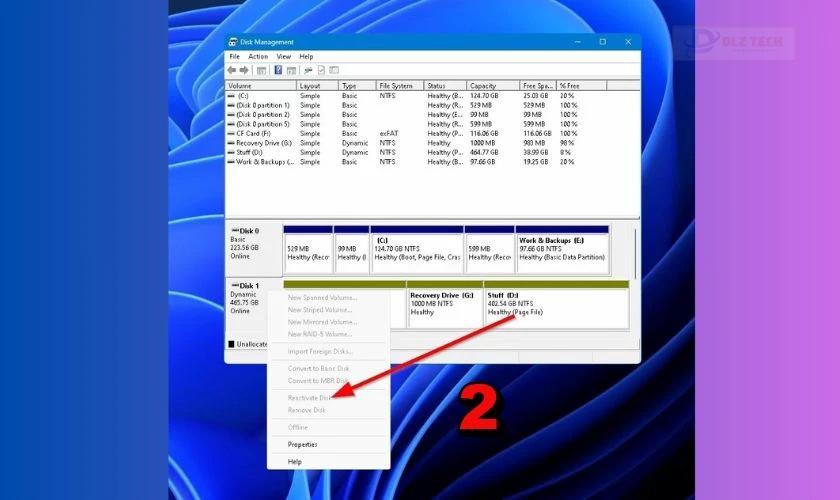Click the checkmark sheet toolbar icon
The image size is (840, 500).
321,70
